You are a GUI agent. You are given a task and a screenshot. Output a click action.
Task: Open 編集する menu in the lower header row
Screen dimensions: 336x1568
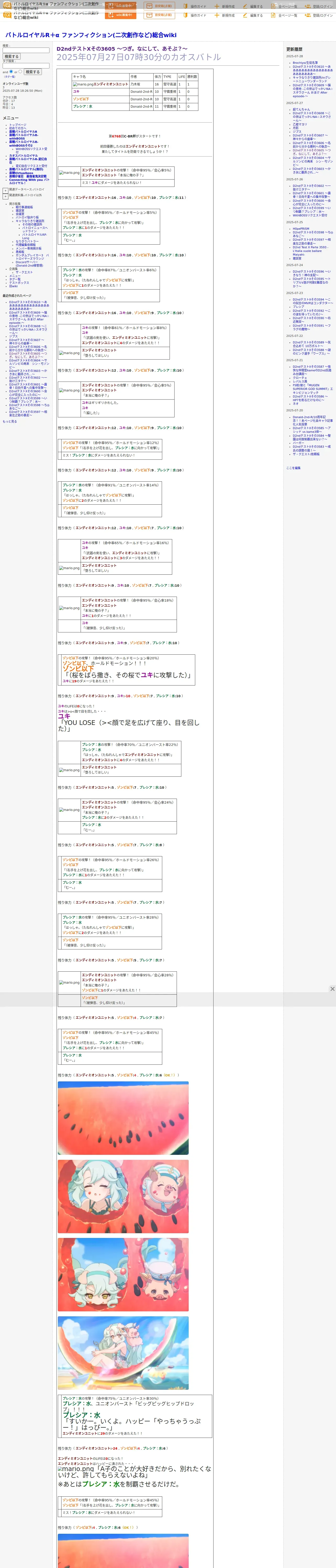[x=253, y=15]
